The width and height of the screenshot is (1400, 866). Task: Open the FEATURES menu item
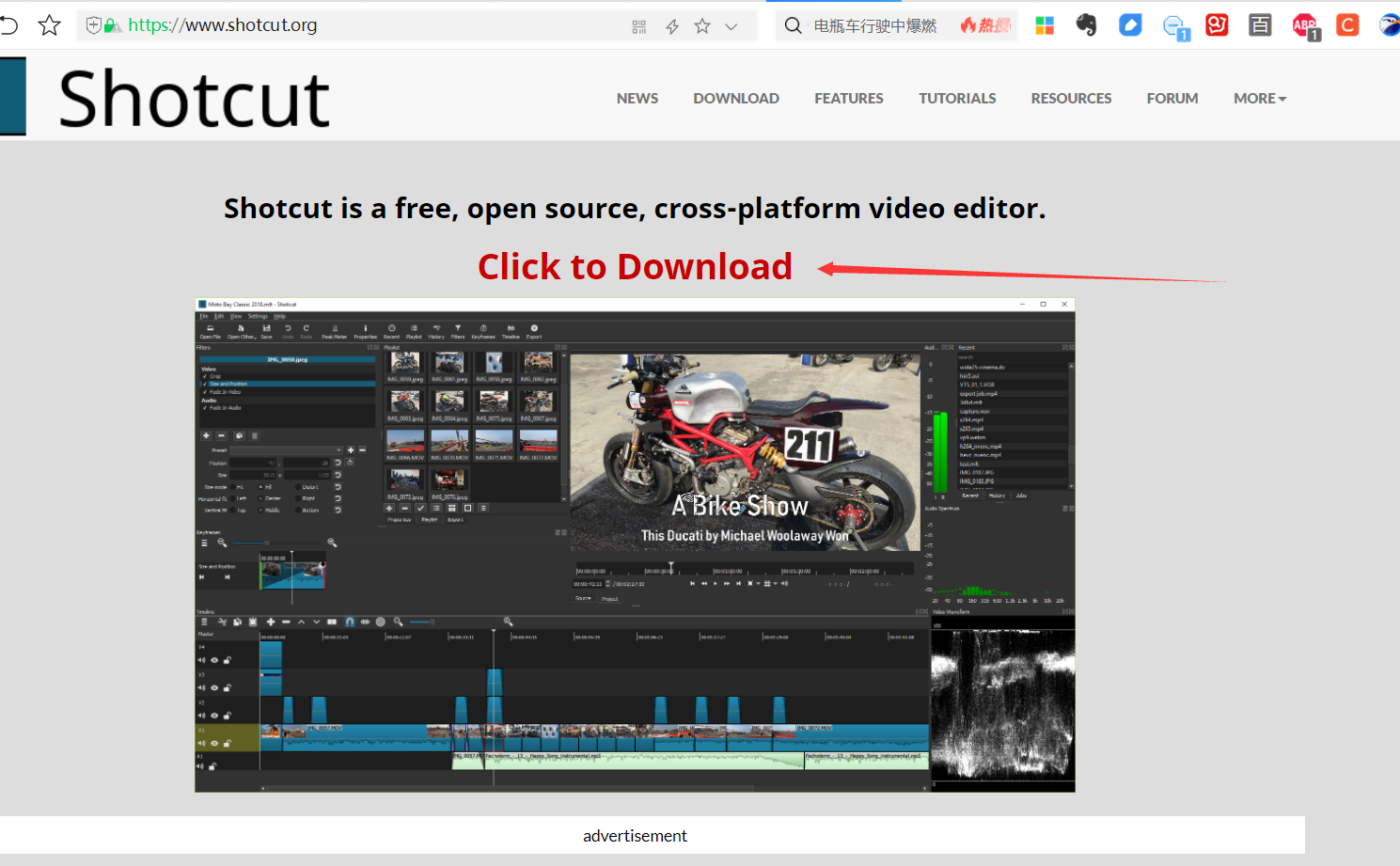point(849,98)
